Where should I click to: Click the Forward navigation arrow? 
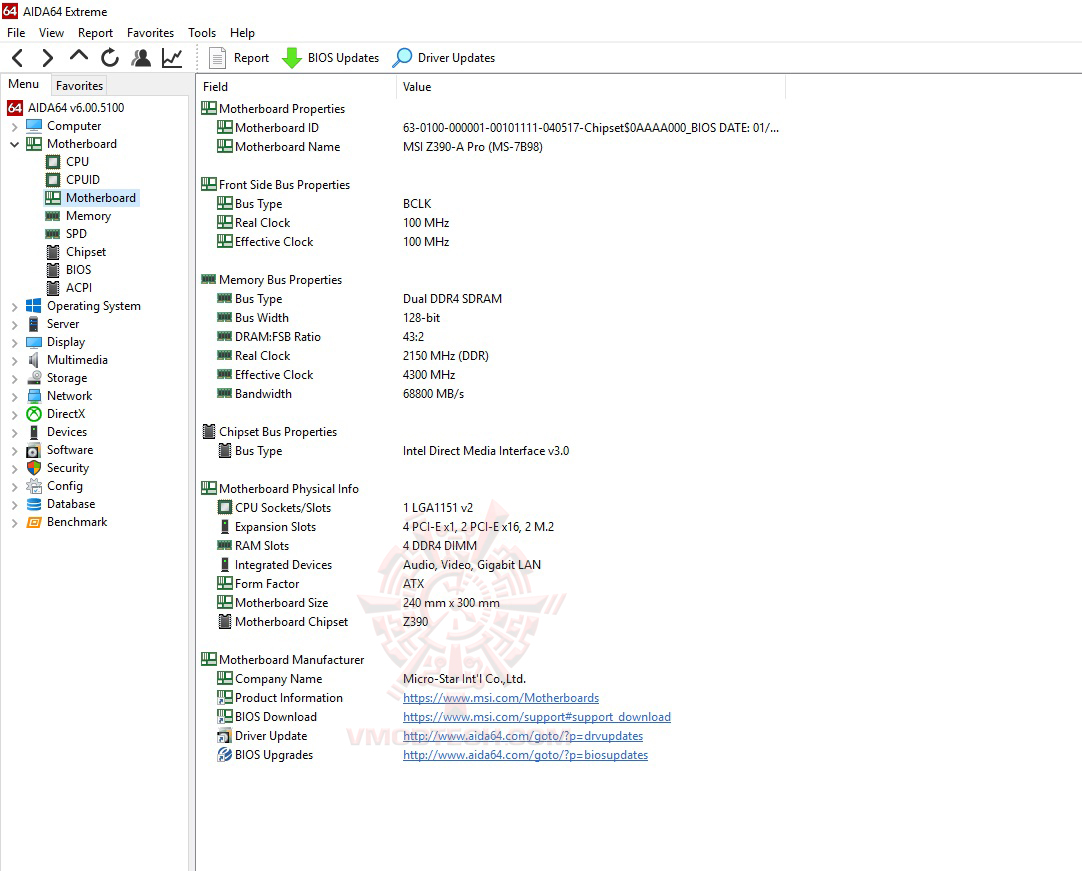[x=47, y=58]
